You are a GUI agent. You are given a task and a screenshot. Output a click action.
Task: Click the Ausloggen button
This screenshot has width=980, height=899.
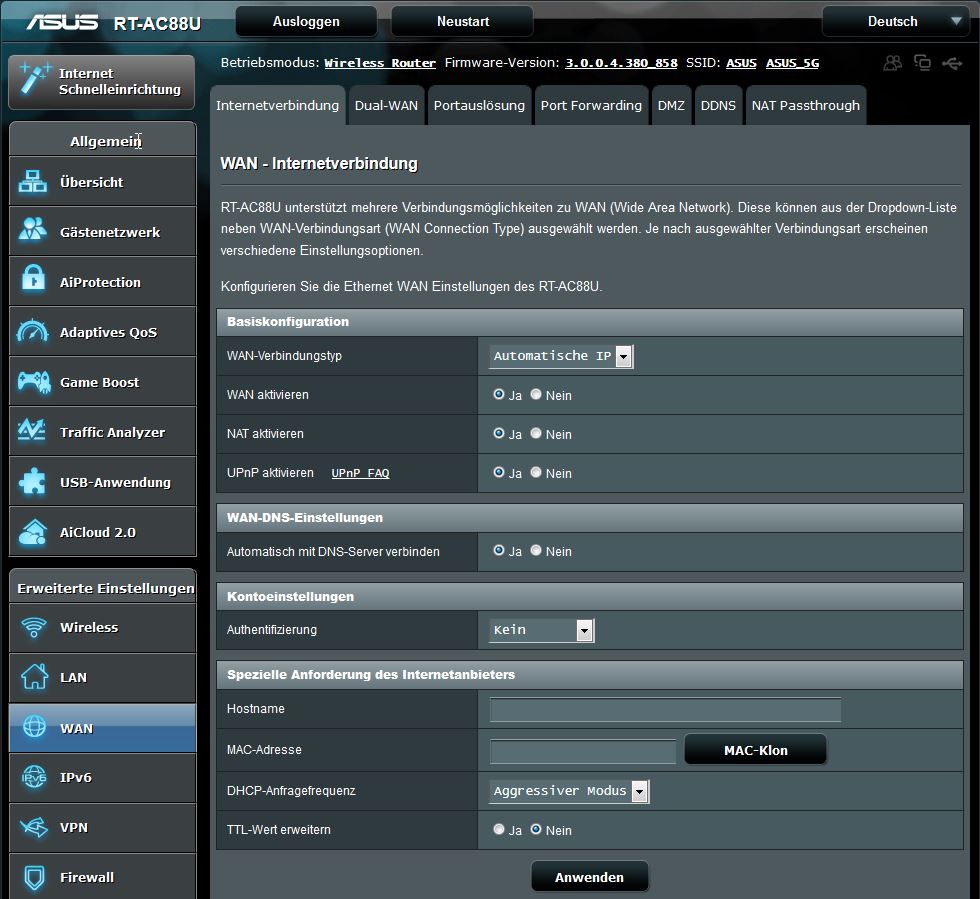[x=306, y=21]
